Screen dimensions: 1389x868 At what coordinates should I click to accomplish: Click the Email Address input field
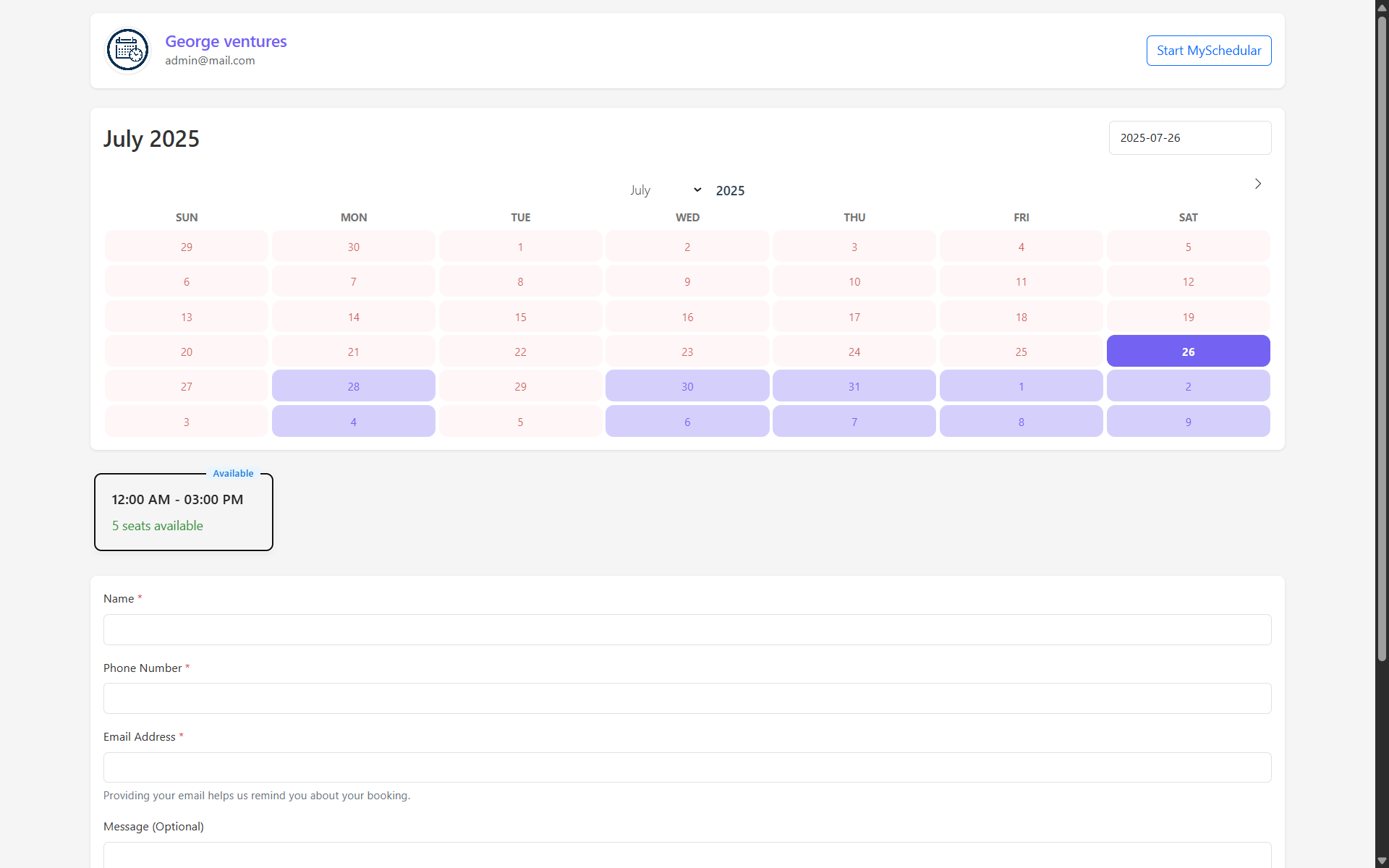687,767
